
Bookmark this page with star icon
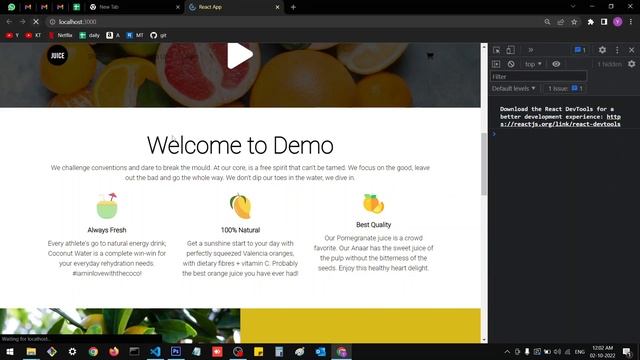pos(574,22)
